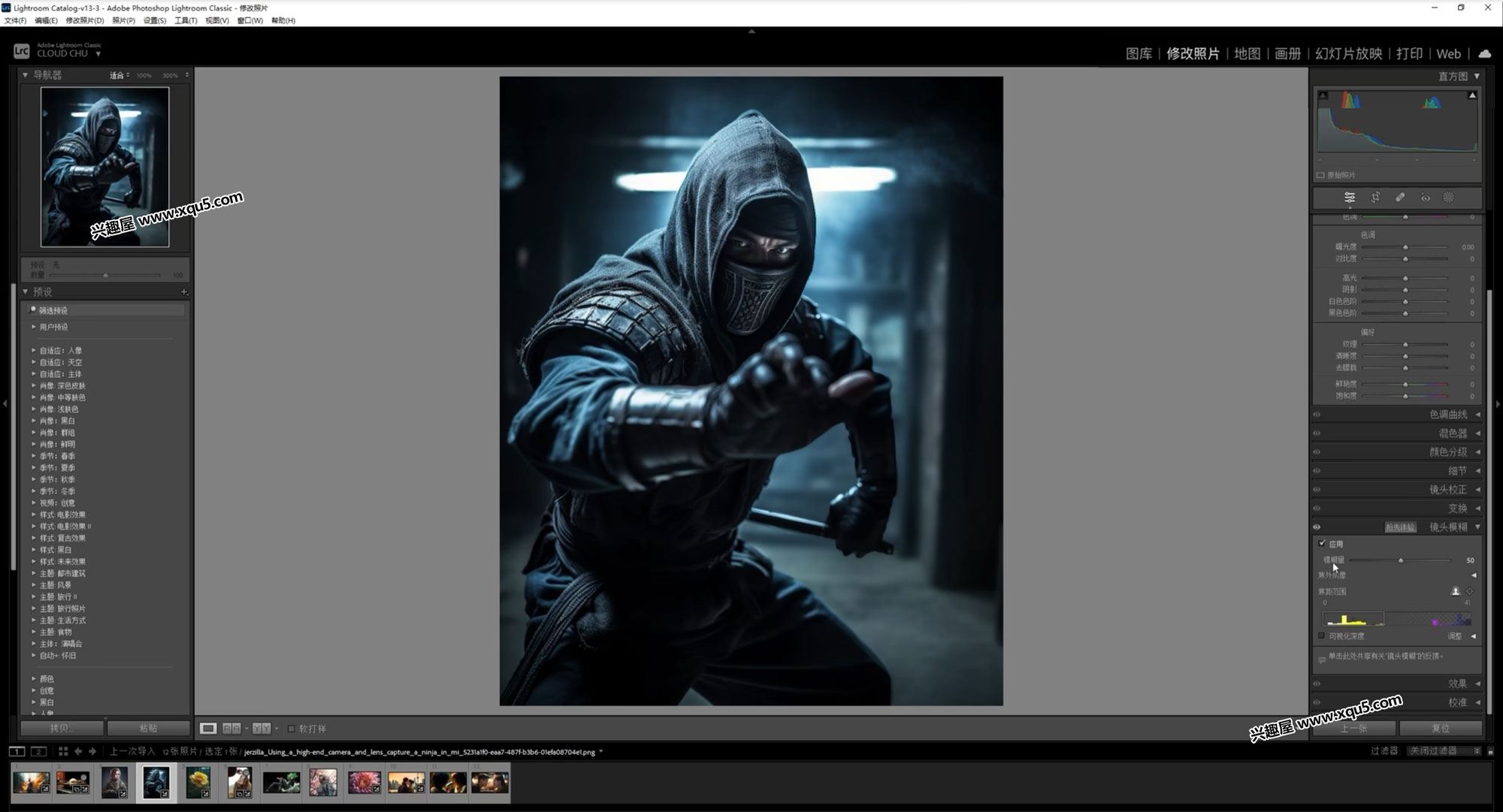This screenshot has width=1503, height=812.
Task: Adjust the 模糊量 blur amount slider
Action: point(1401,560)
